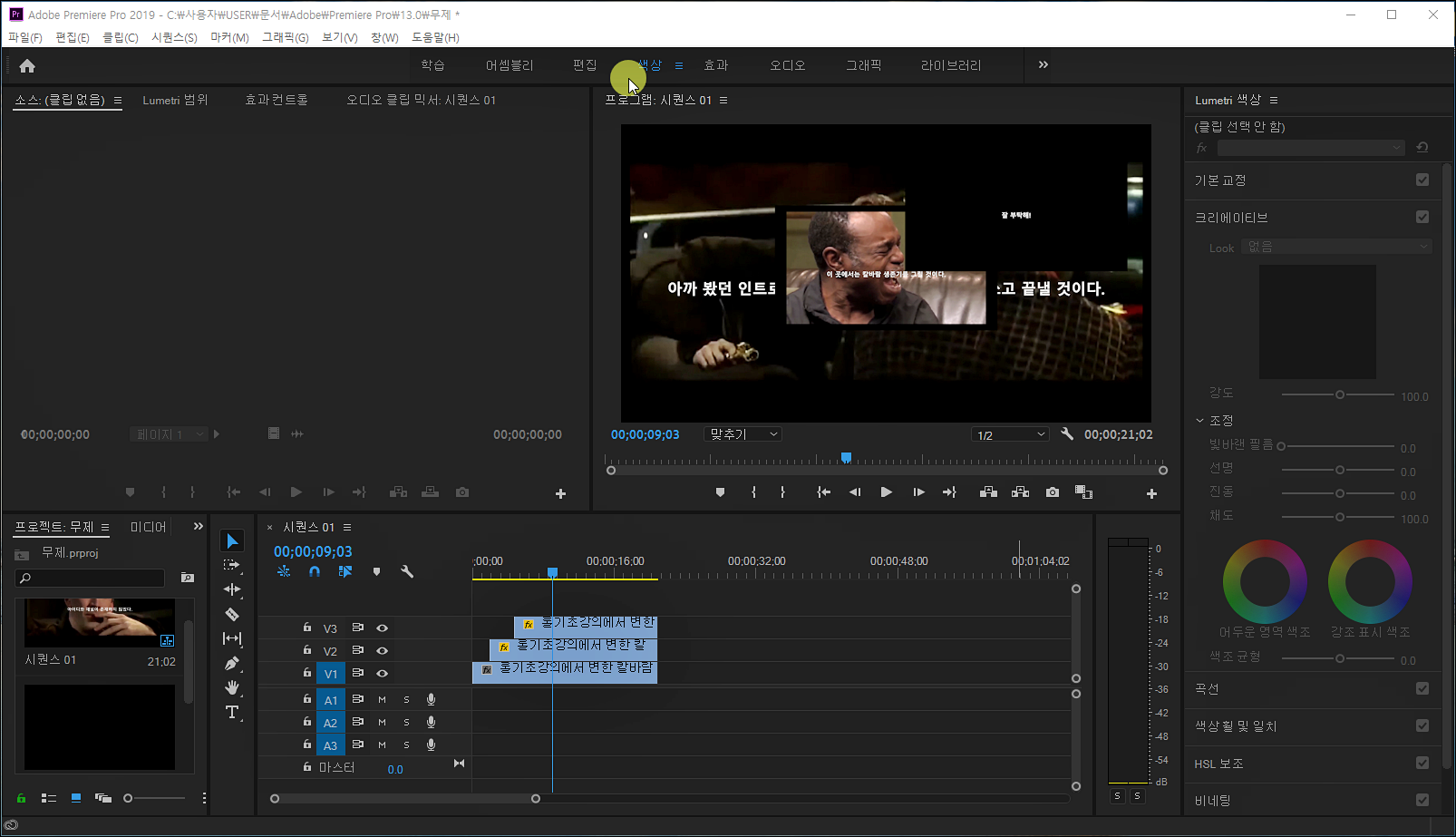Mark Out point in program monitor
The width and height of the screenshot is (1456, 837).
pos(782,492)
